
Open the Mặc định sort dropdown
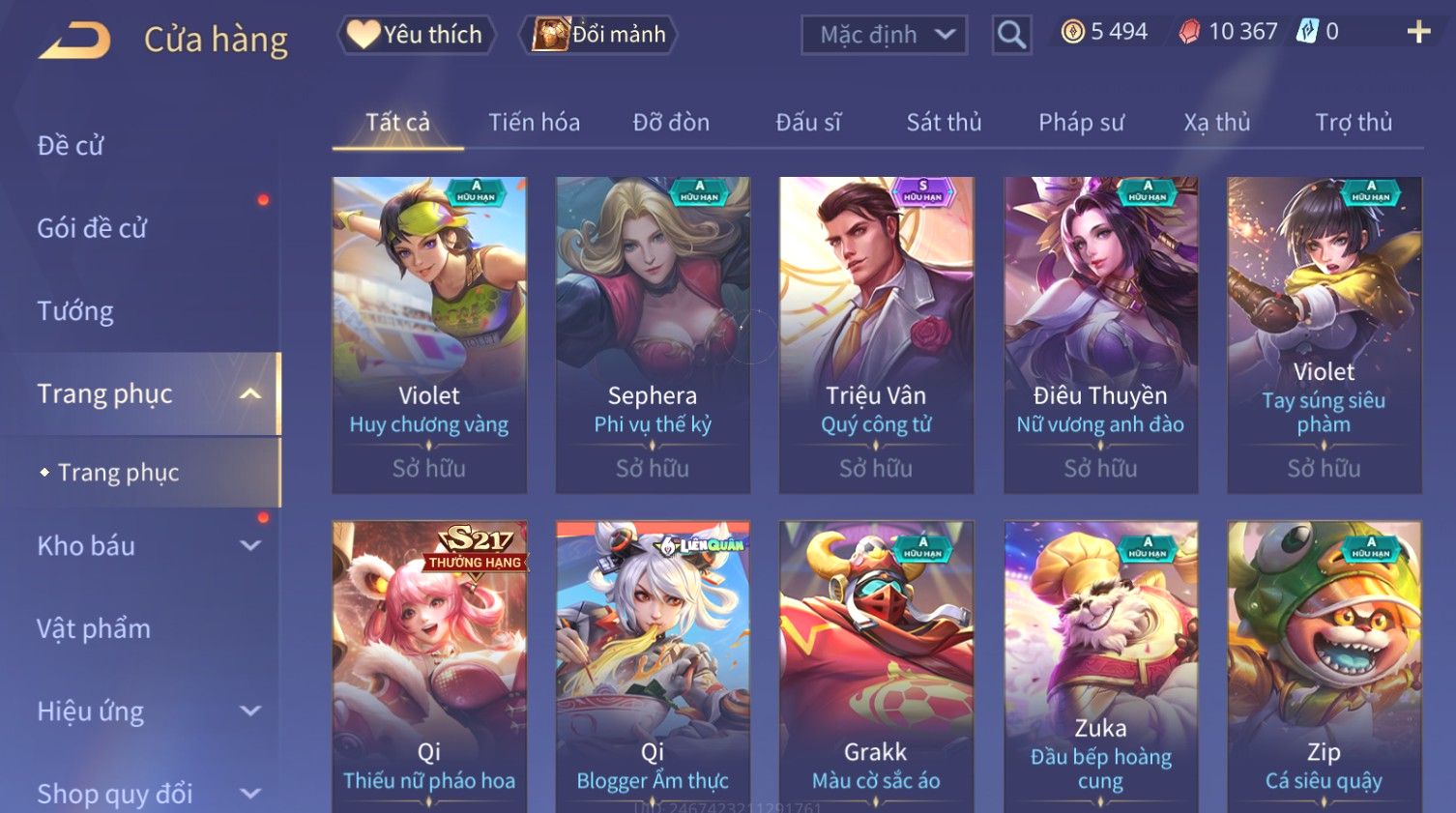tap(884, 35)
